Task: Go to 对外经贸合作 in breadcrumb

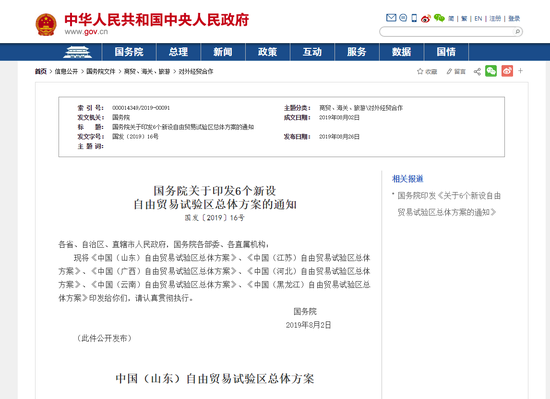Action: point(196,72)
